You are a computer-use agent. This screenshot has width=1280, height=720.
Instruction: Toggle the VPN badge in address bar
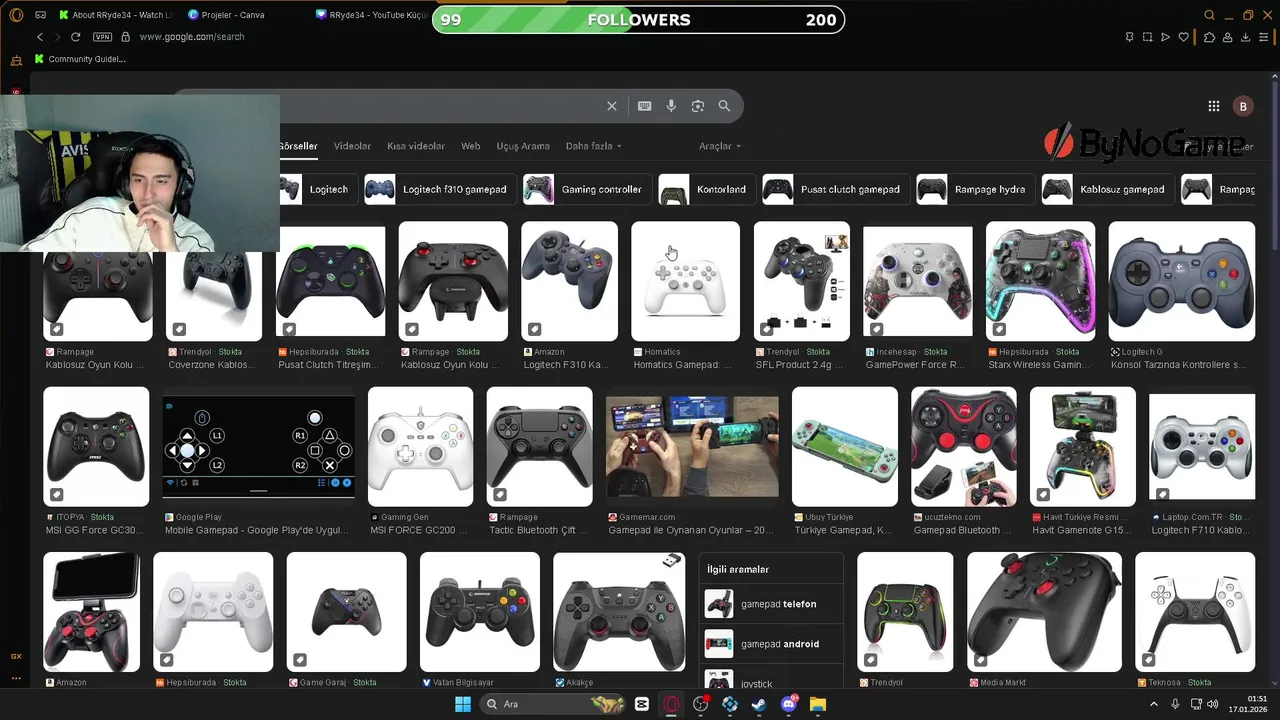(x=102, y=37)
